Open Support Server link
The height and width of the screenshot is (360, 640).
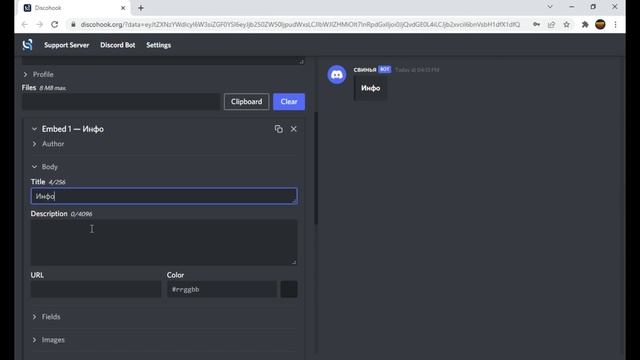[67, 45]
